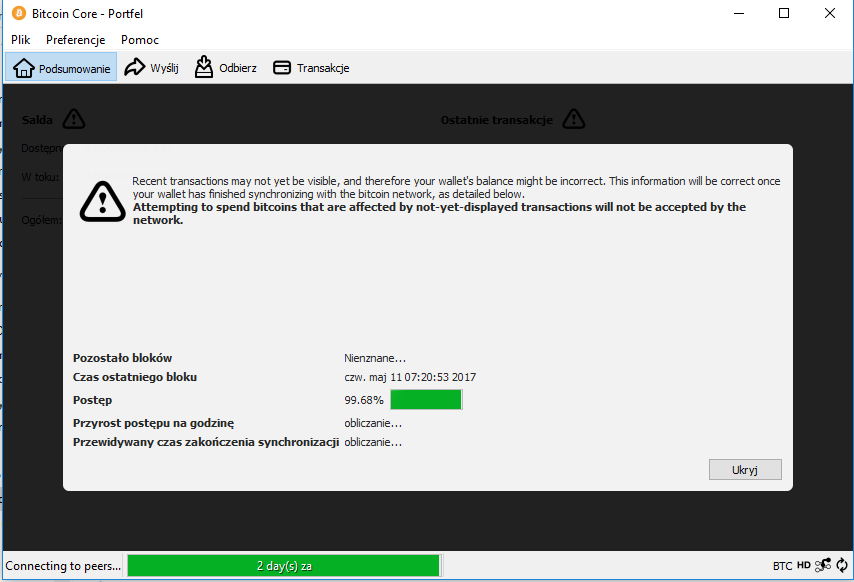Minimize the Bitcoin Core window
Image resolution: width=854 pixels, height=582 pixels.
point(739,13)
